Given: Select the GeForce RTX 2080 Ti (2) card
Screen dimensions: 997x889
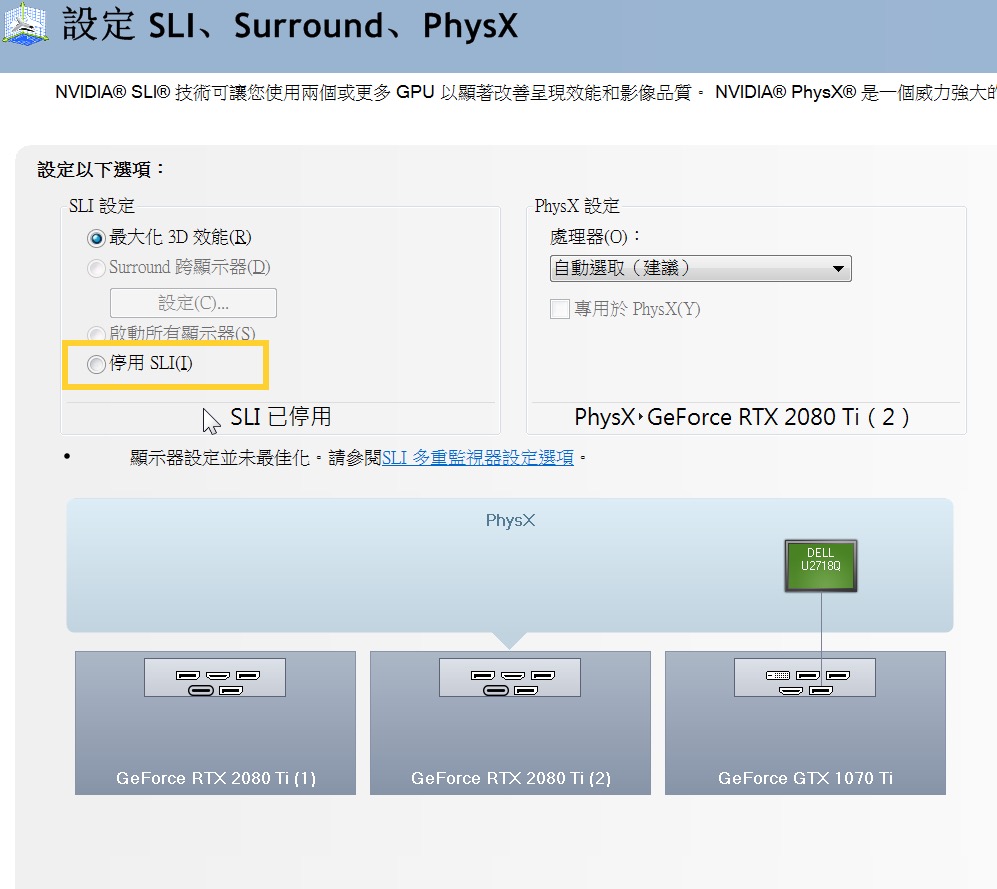Looking at the screenshot, I should click(x=511, y=723).
